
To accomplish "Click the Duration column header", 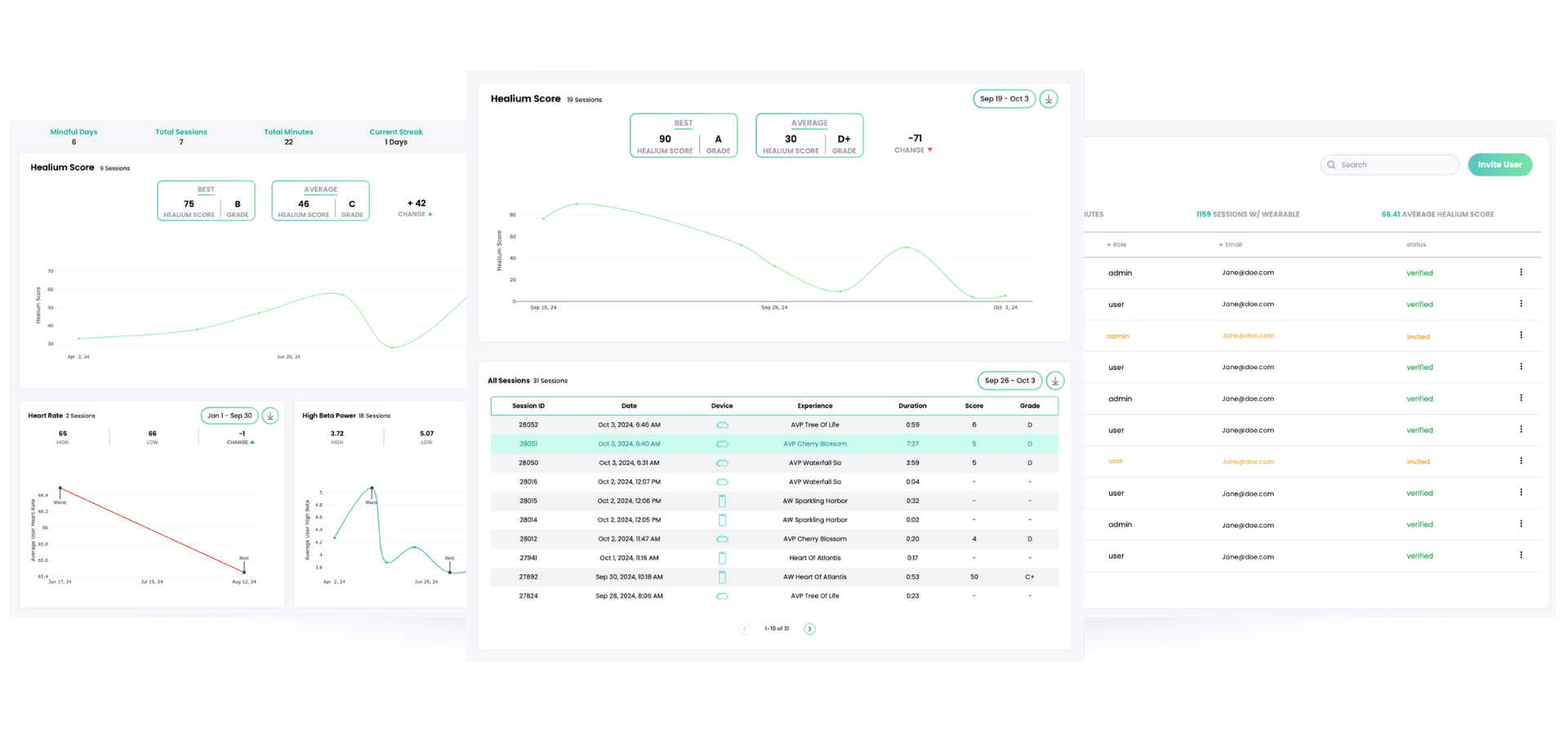I will [912, 406].
